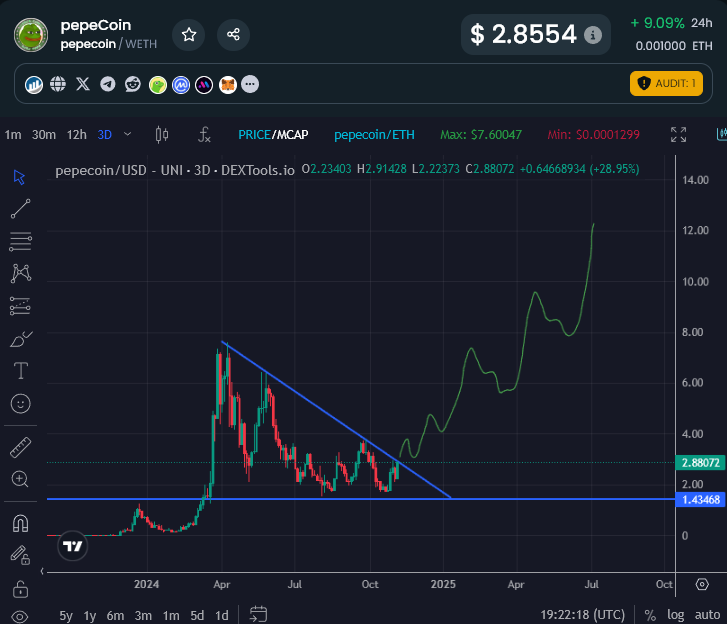727x624 pixels.
Task: Toggle lock all drawing tools
Action: [20, 589]
